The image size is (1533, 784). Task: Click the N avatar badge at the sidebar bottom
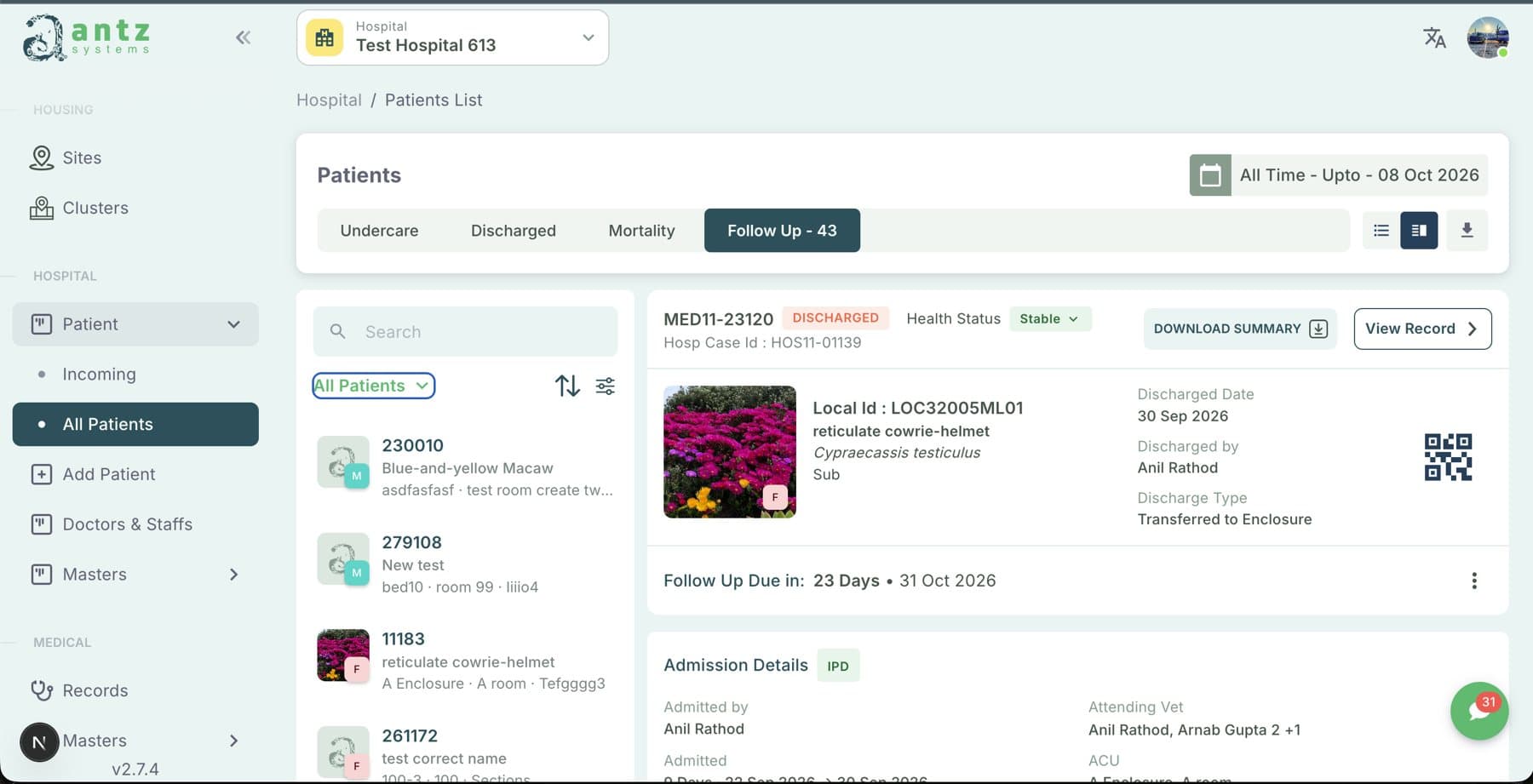[x=39, y=743]
